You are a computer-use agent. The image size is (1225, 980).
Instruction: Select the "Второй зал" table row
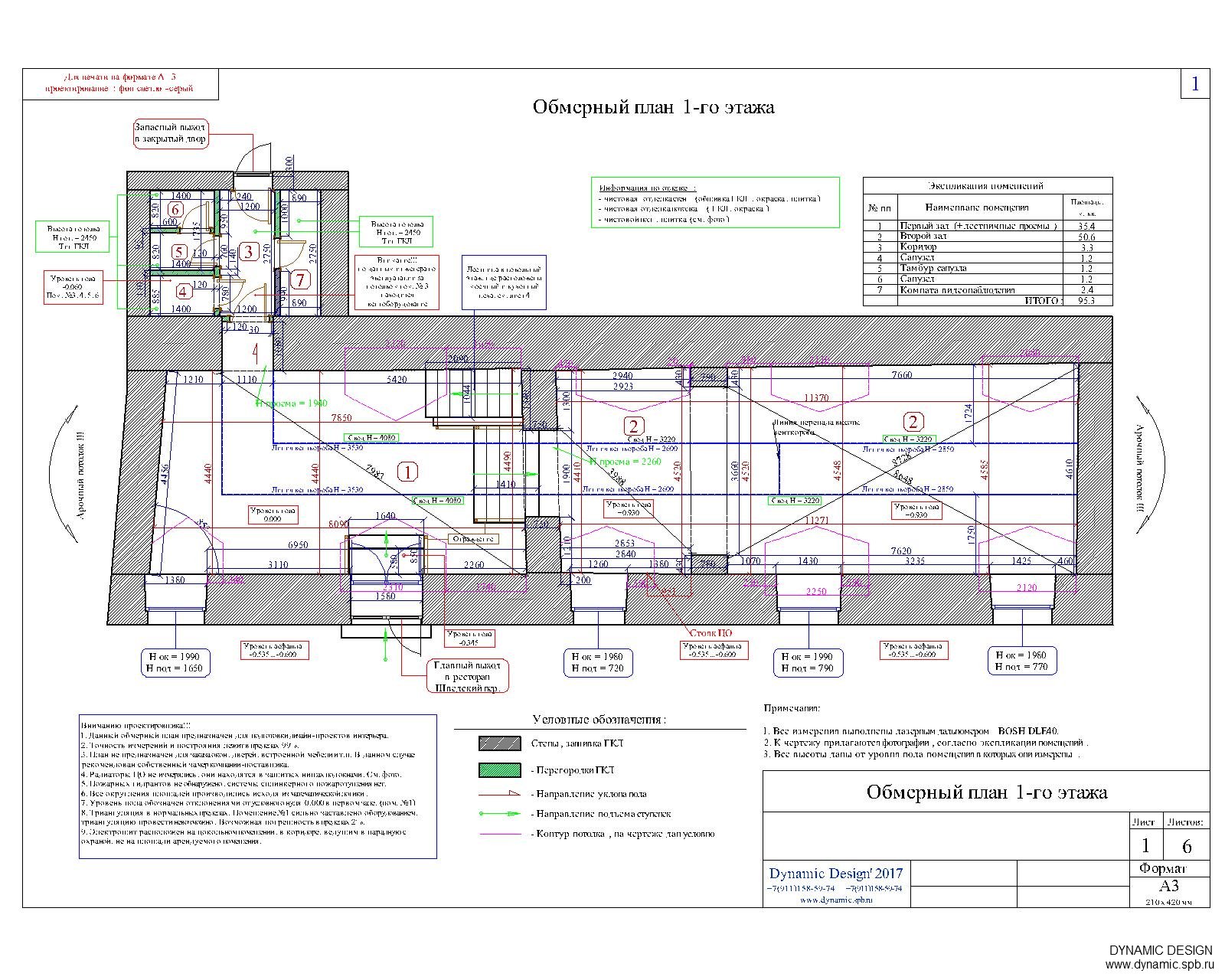click(988, 237)
